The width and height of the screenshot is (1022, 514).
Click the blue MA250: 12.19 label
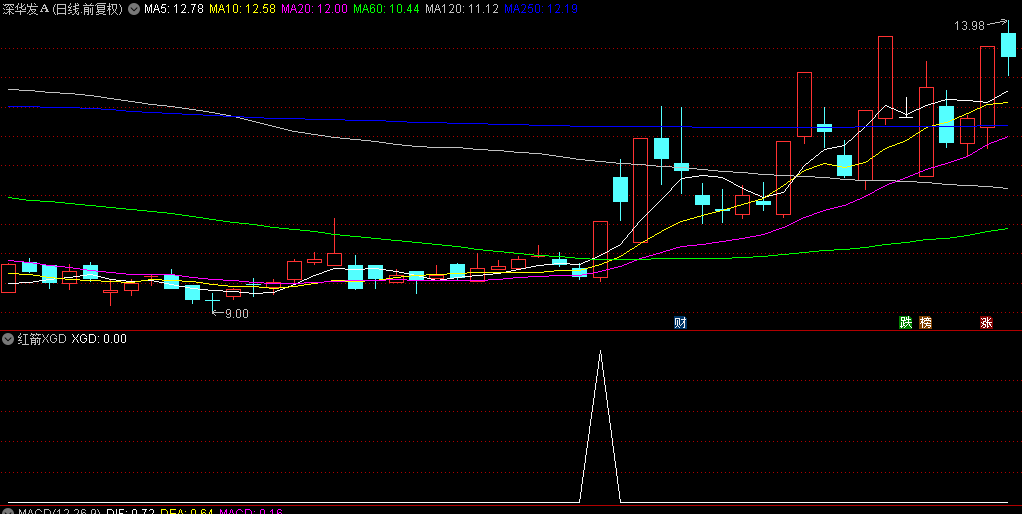click(x=541, y=9)
